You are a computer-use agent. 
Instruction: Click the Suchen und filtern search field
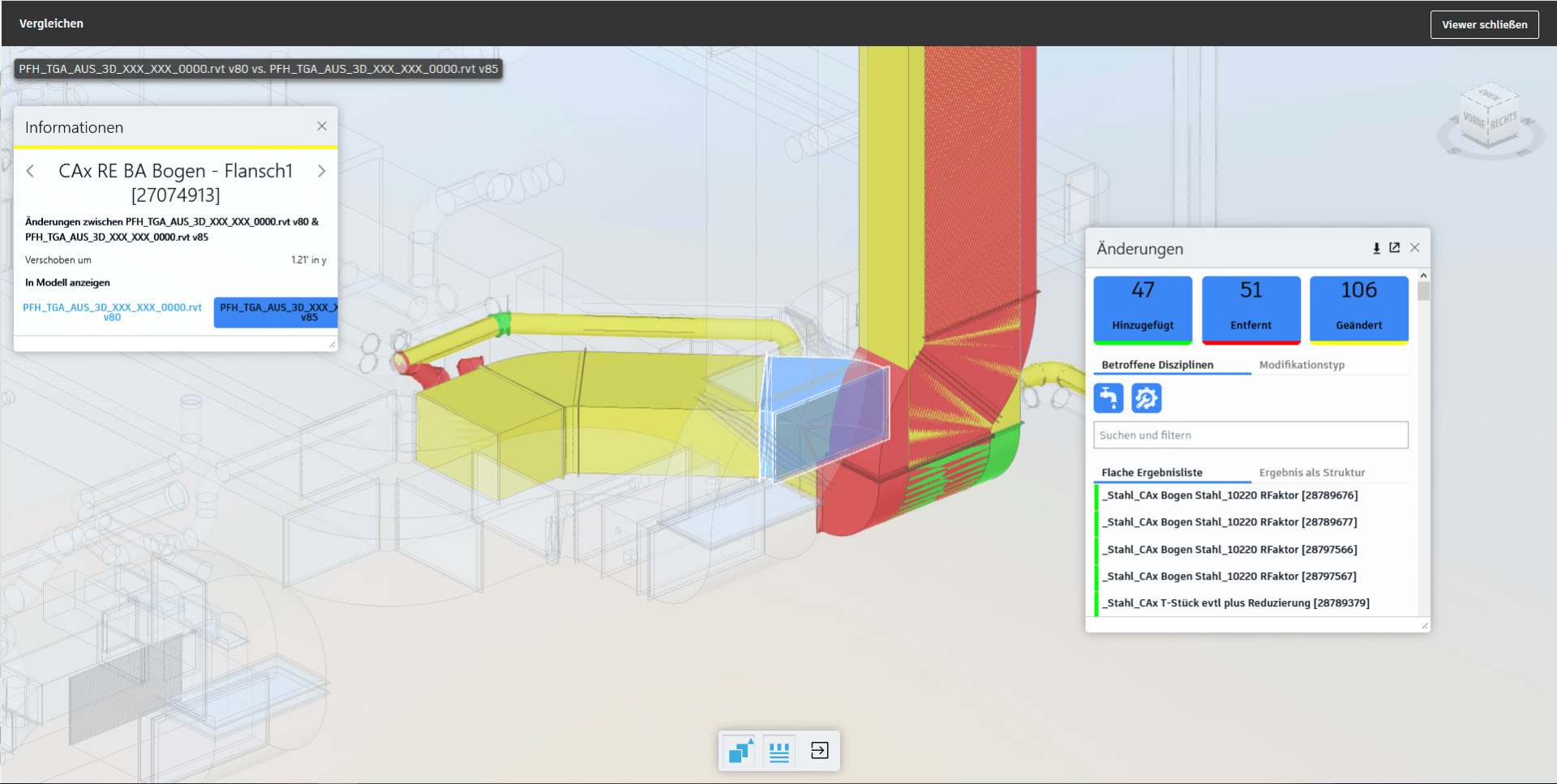(1250, 435)
